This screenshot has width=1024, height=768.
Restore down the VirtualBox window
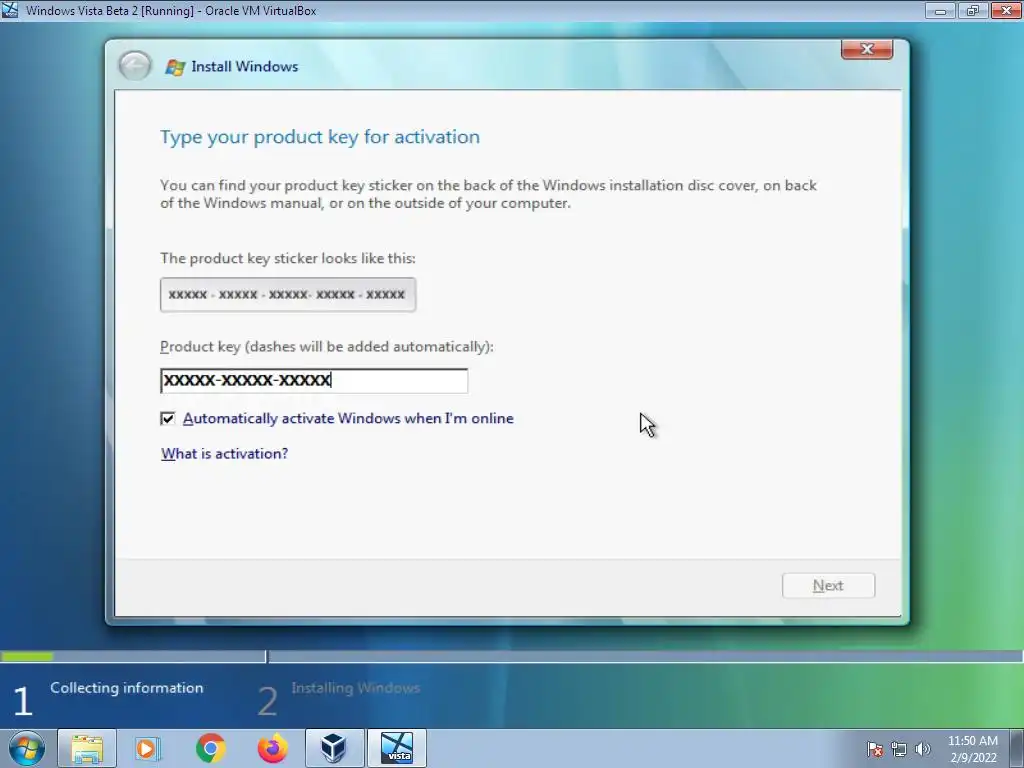coord(973,10)
